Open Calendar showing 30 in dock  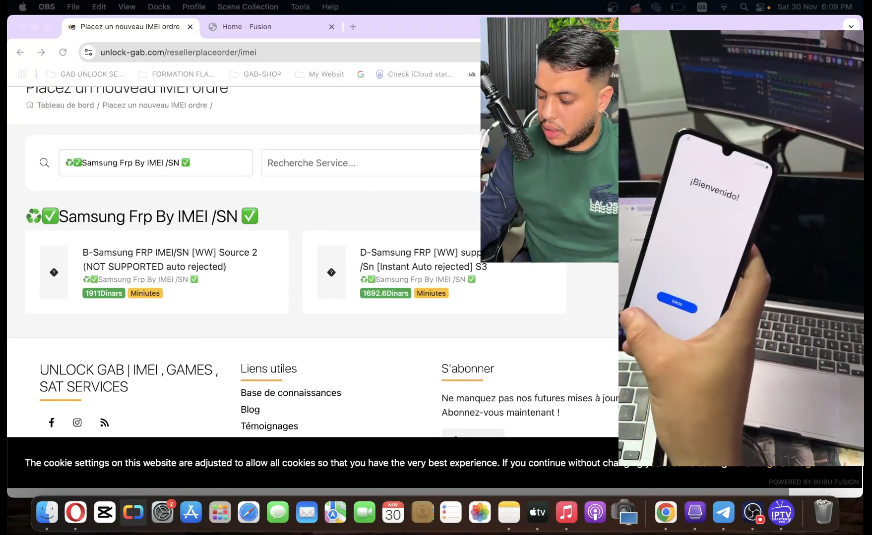pos(393,512)
